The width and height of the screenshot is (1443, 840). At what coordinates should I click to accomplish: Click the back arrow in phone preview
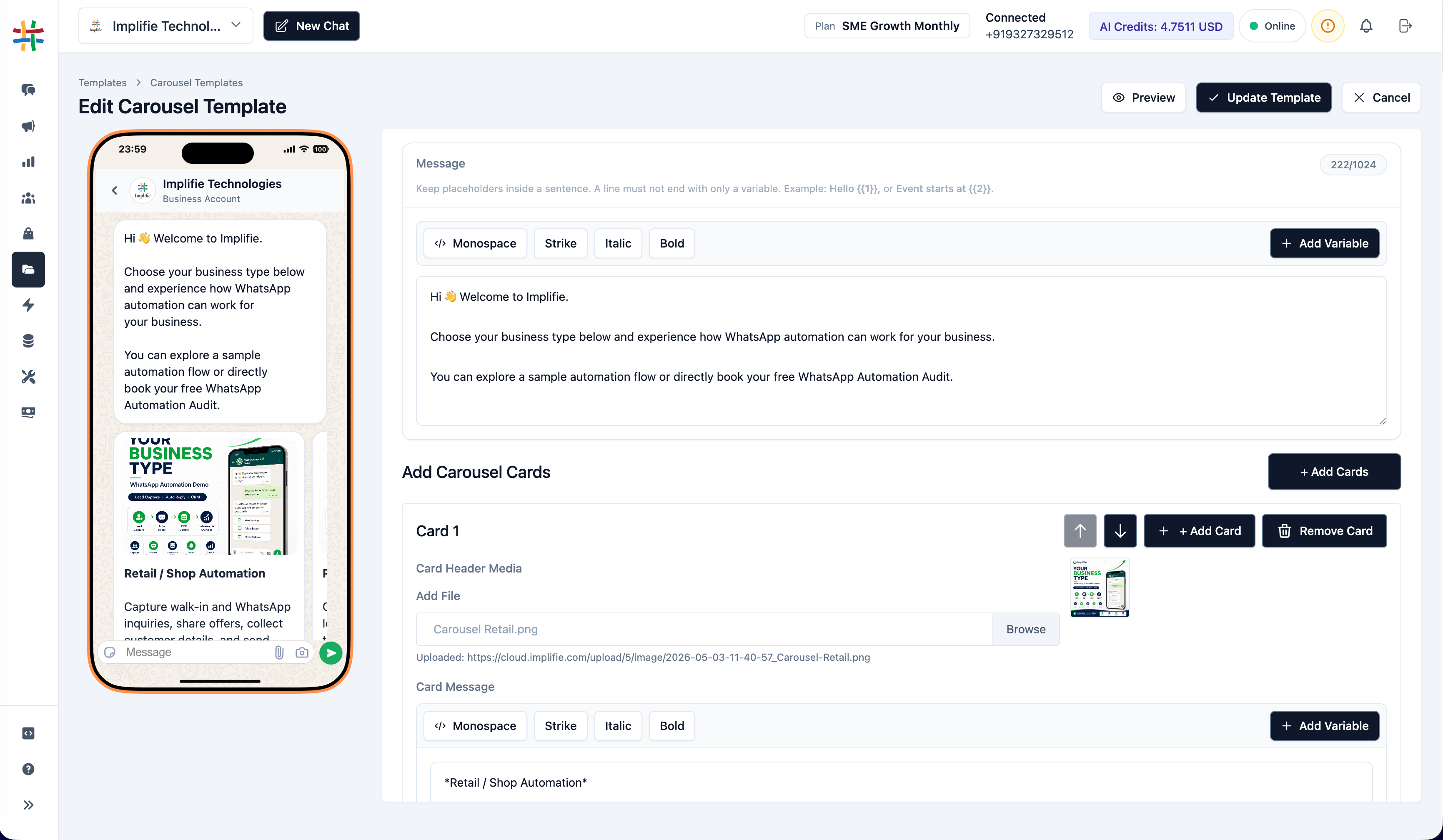pos(115,191)
